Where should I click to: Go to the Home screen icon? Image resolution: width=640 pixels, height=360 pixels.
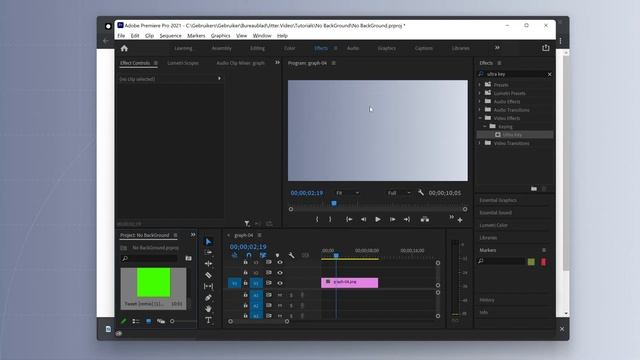click(124, 48)
